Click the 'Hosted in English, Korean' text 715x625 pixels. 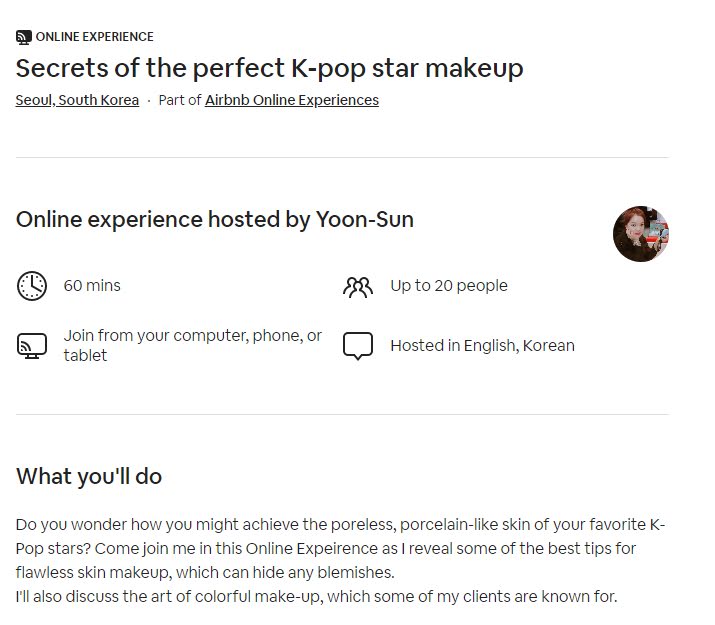(482, 346)
